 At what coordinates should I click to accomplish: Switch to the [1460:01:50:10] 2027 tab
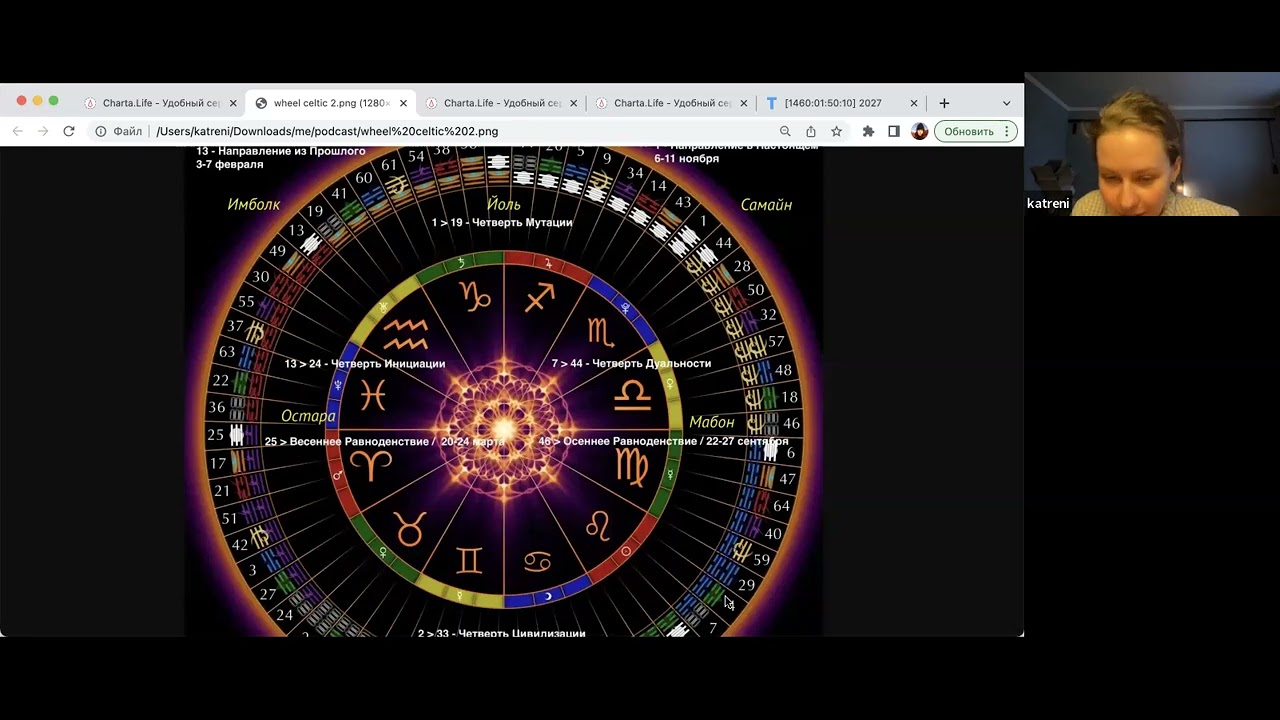pos(842,103)
